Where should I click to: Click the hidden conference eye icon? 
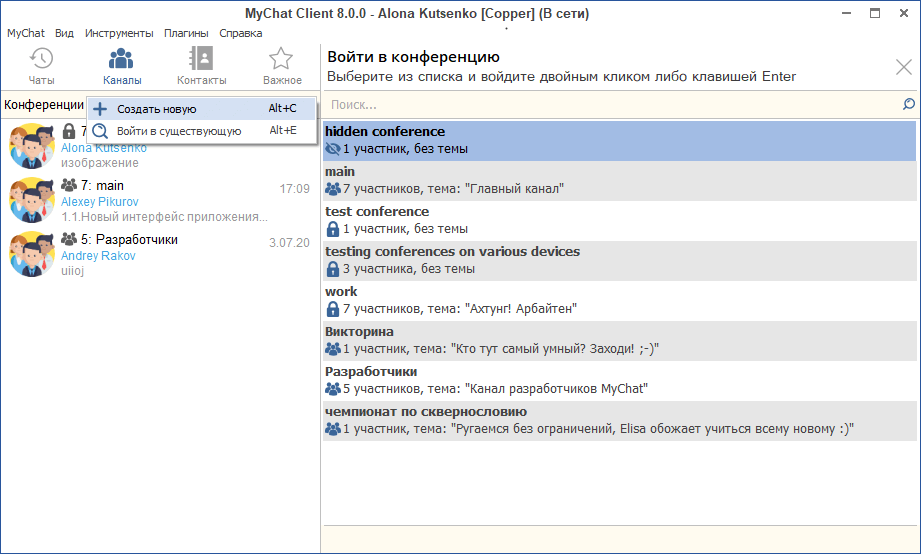[x=333, y=149]
